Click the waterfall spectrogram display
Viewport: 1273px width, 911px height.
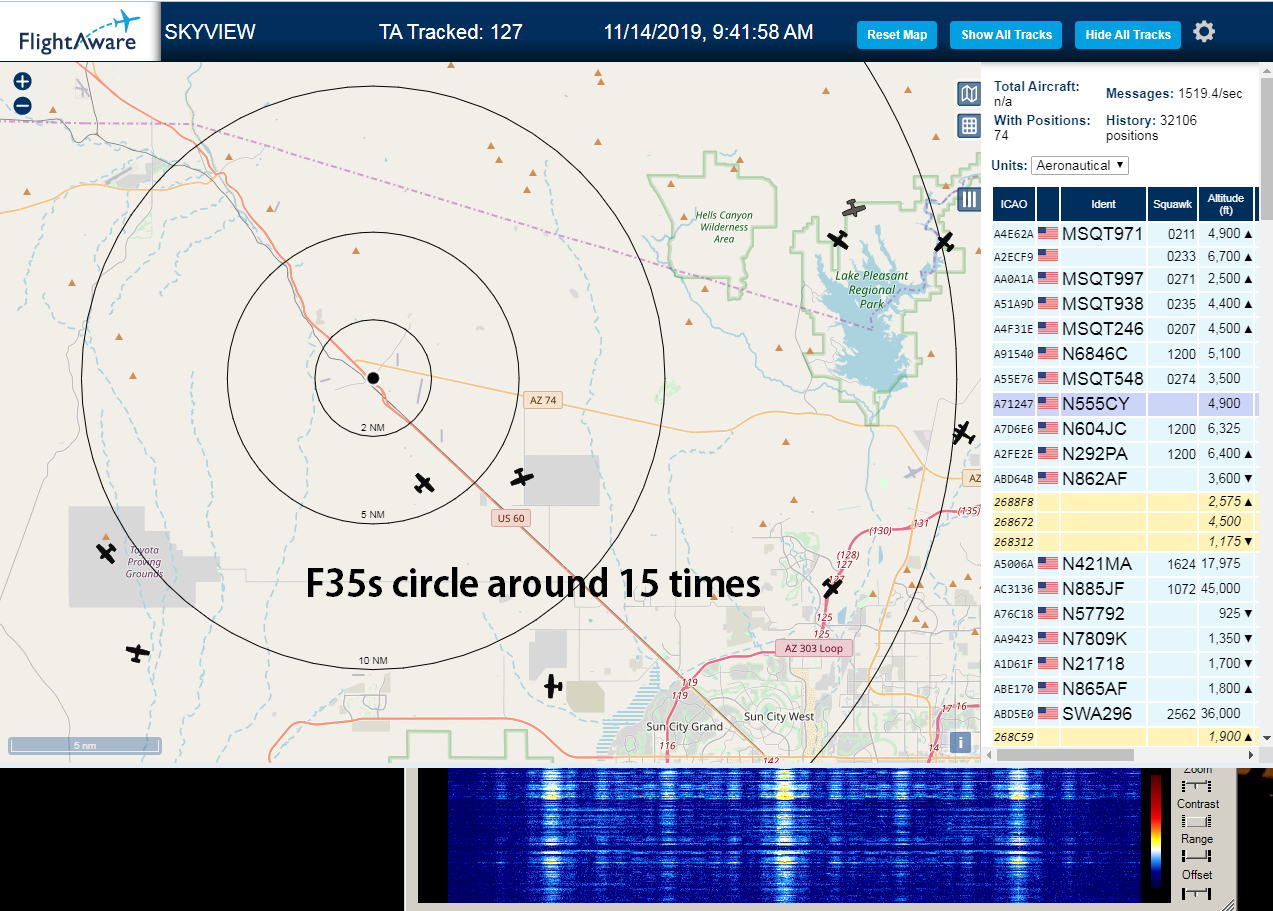tap(794, 836)
